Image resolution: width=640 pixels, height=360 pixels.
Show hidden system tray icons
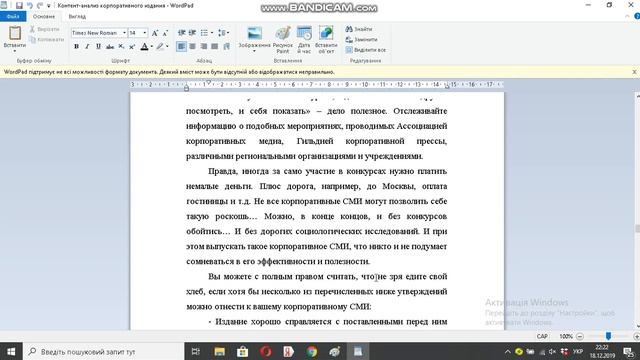coord(507,351)
